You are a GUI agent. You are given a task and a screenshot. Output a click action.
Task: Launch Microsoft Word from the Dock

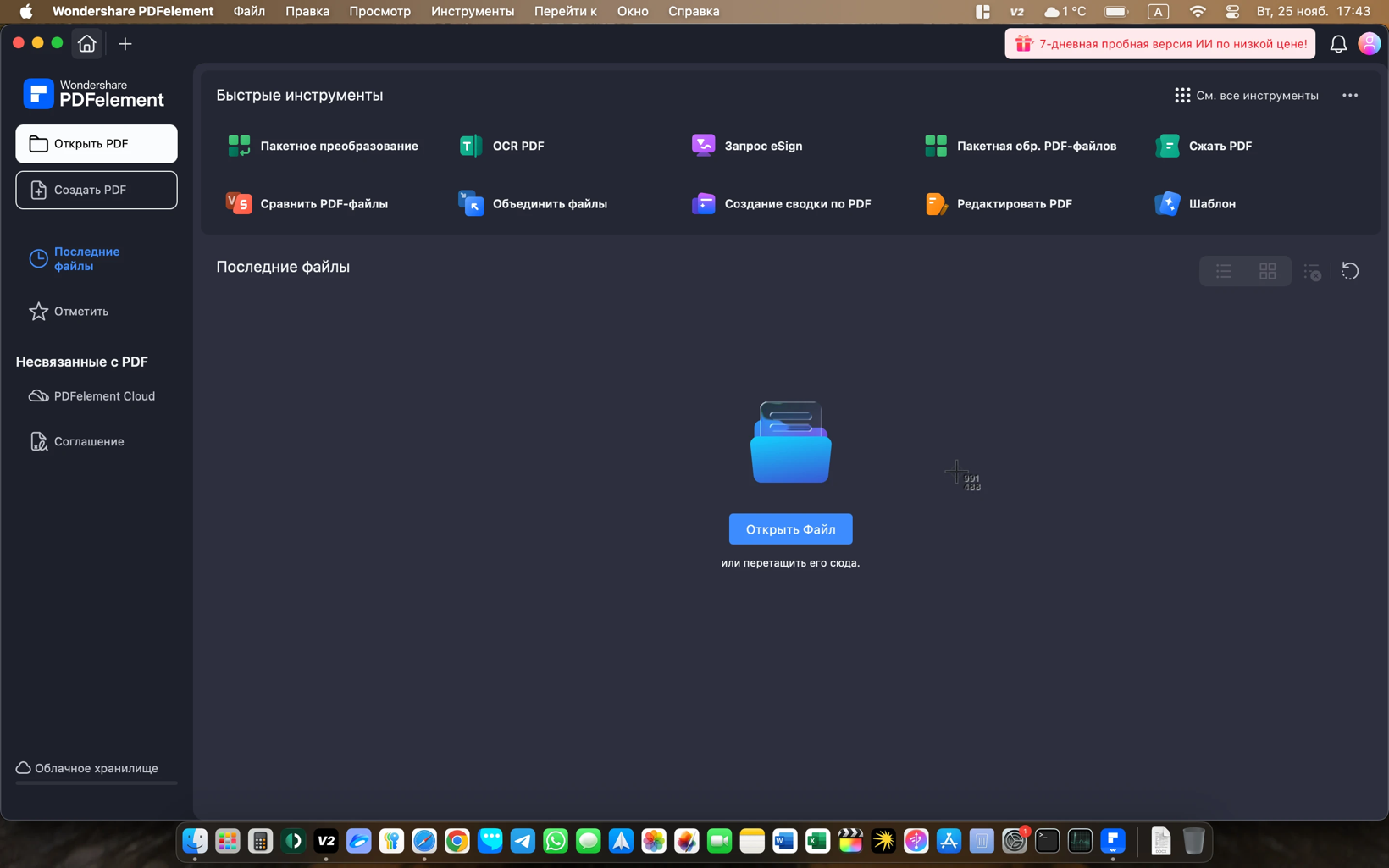[x=784, y=841]
